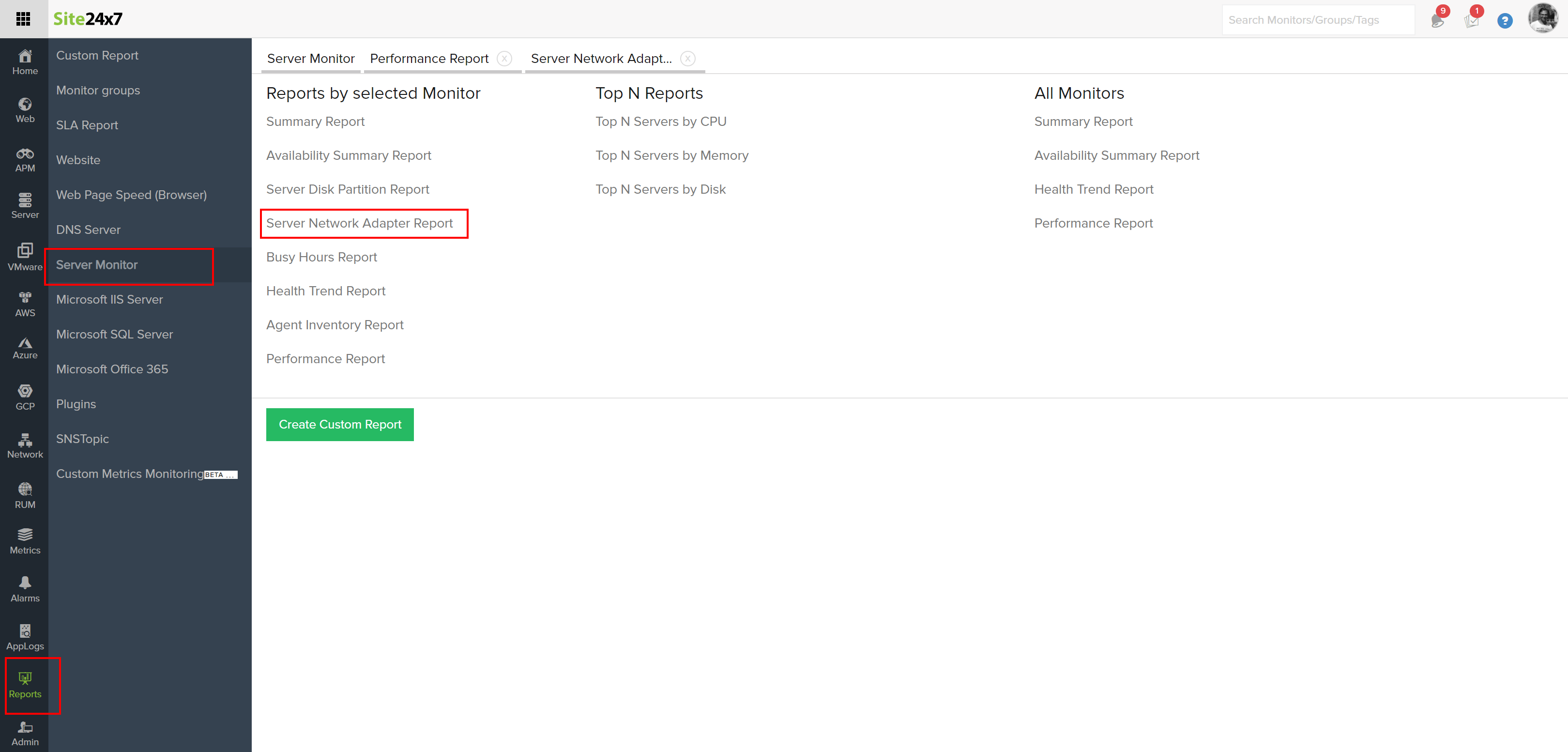Open the Server Network Adapter Report link
Image resolution: width=1568 pixels, height=752 pixels.
359,223
